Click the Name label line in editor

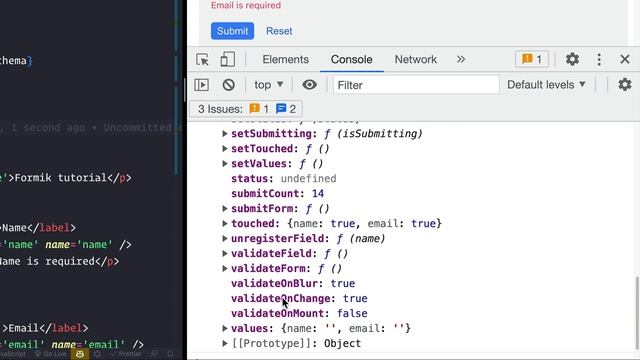(x=38, y=228)
